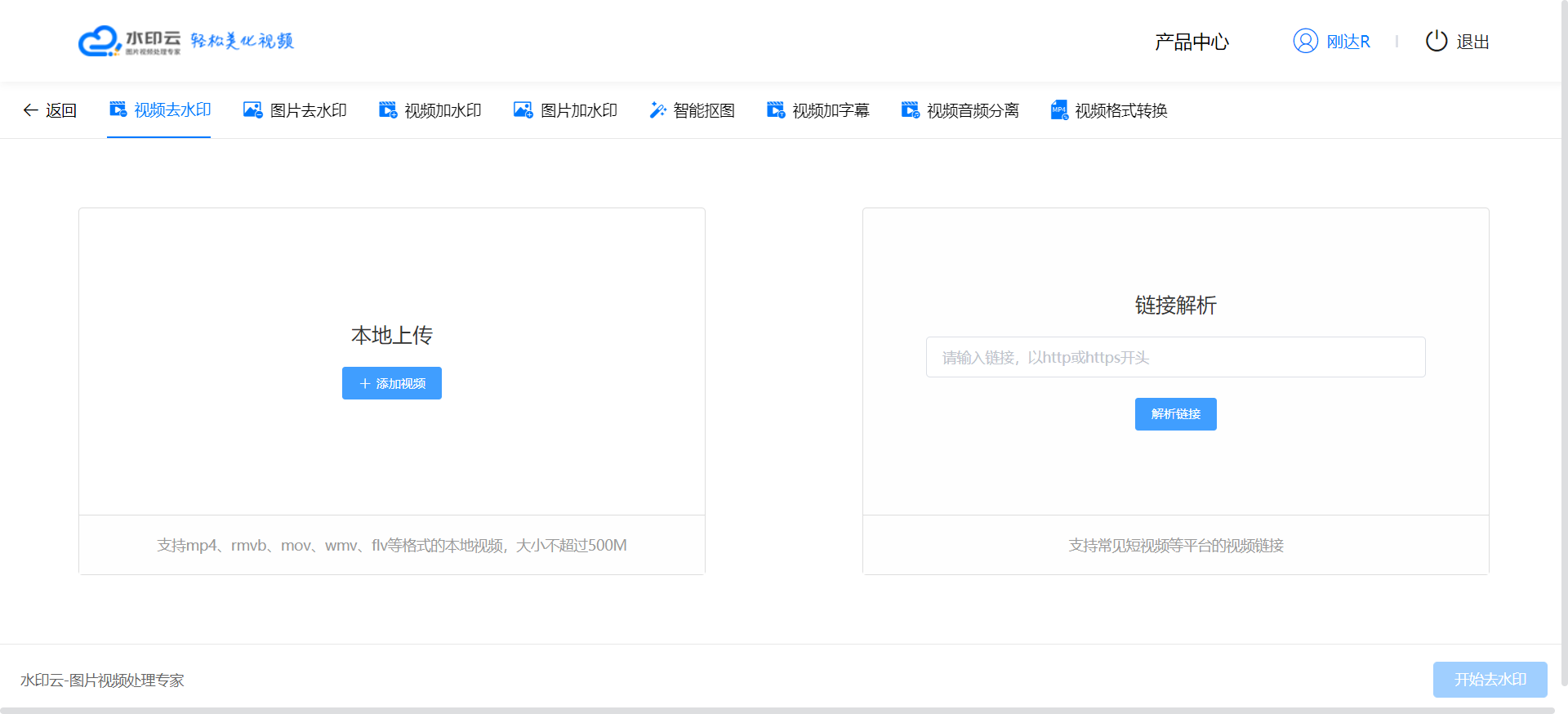Click the MP4 file icon for 视频格式转换
Viewport: 1568px width, 714px height.
(x=1059, y=110)
